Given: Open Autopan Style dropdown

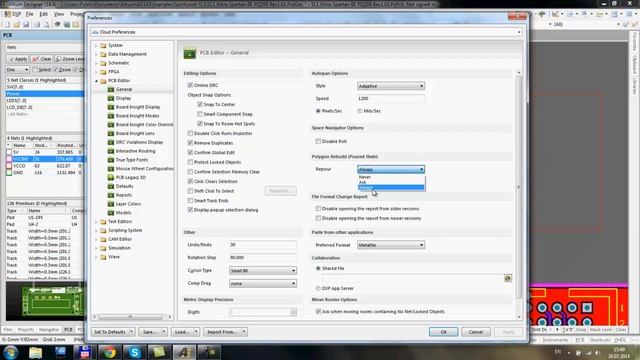Looking at the screenshot, I should pyautogui.click(x=391, y=86).
